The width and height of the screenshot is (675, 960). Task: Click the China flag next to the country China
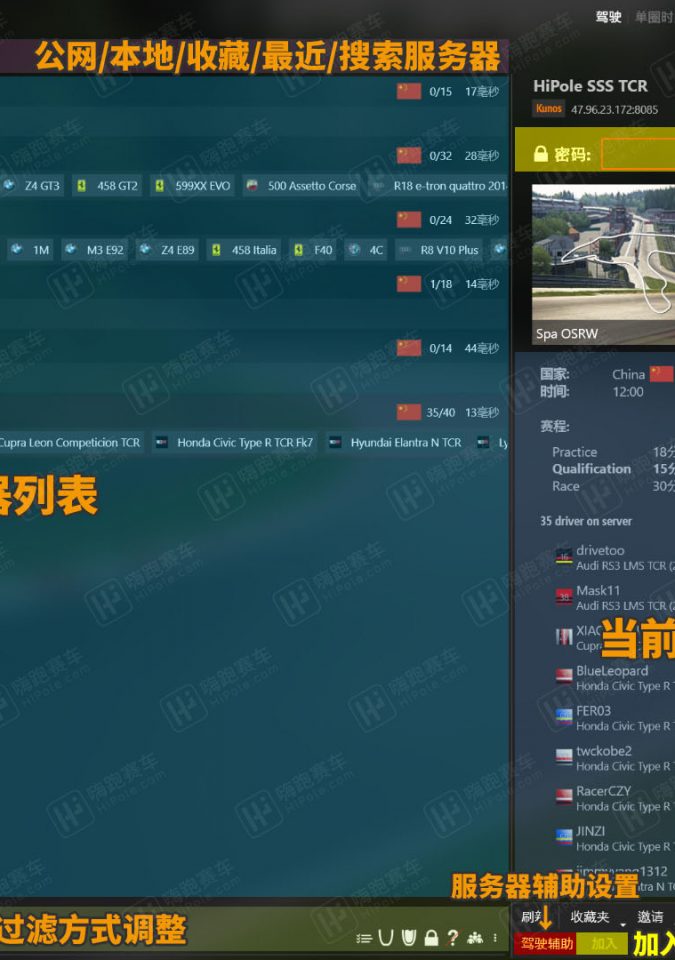[x=661, y=373]
